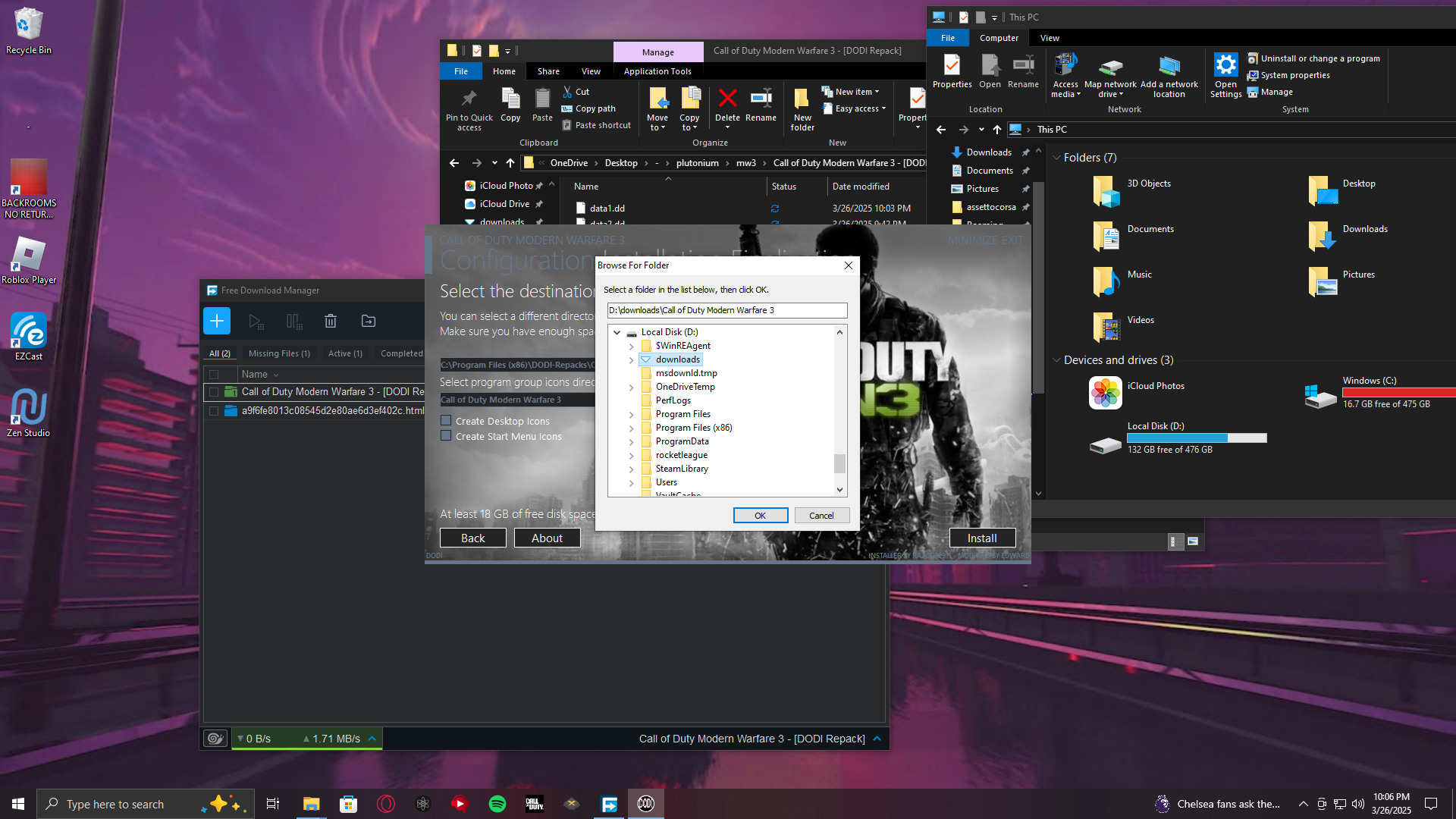Click the New folder ribbon icon
Viewport: 1456px width, 819px height.
802,98
